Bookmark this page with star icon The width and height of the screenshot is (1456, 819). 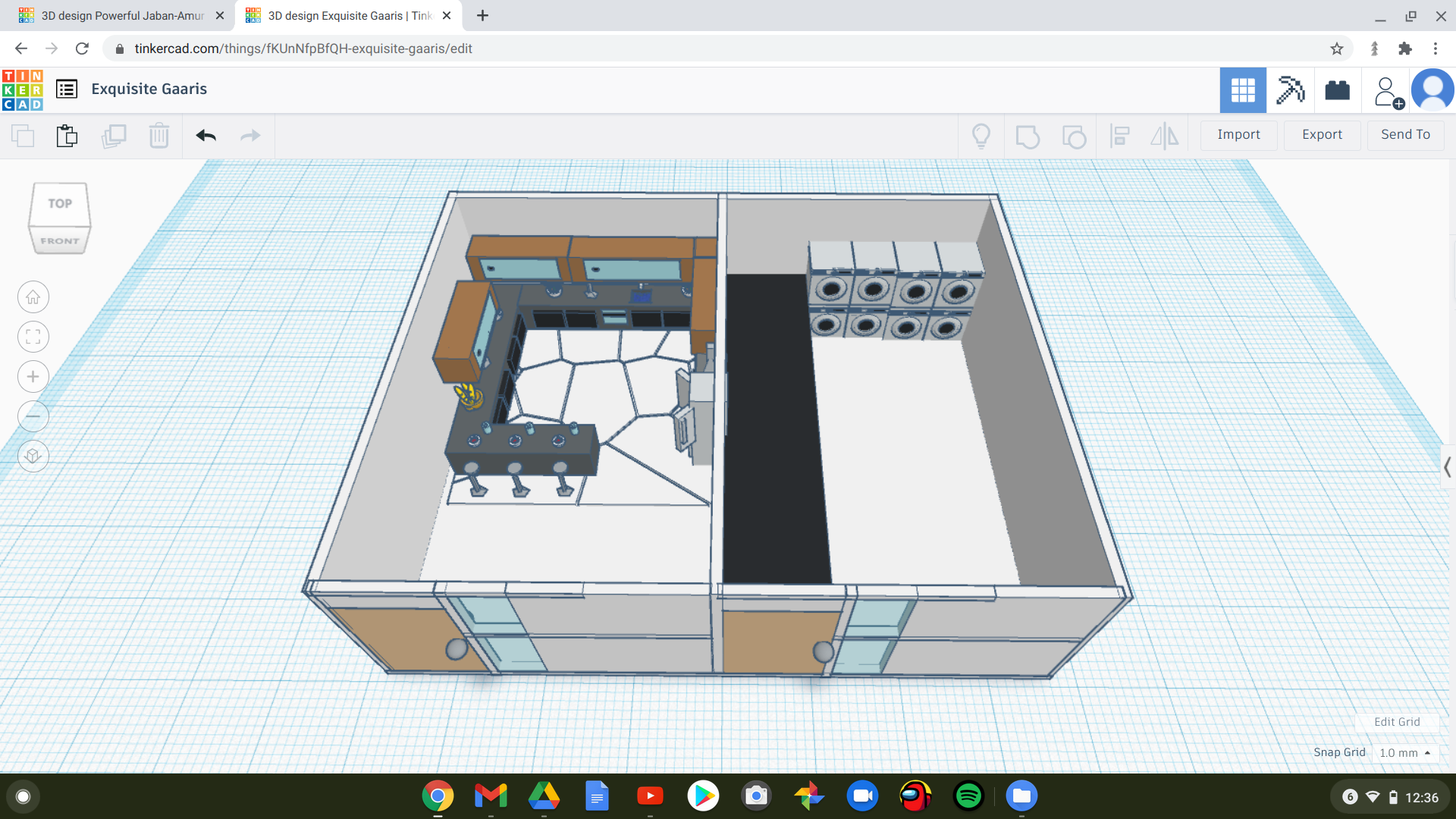pyautogui.click(x=1336, y=49)
